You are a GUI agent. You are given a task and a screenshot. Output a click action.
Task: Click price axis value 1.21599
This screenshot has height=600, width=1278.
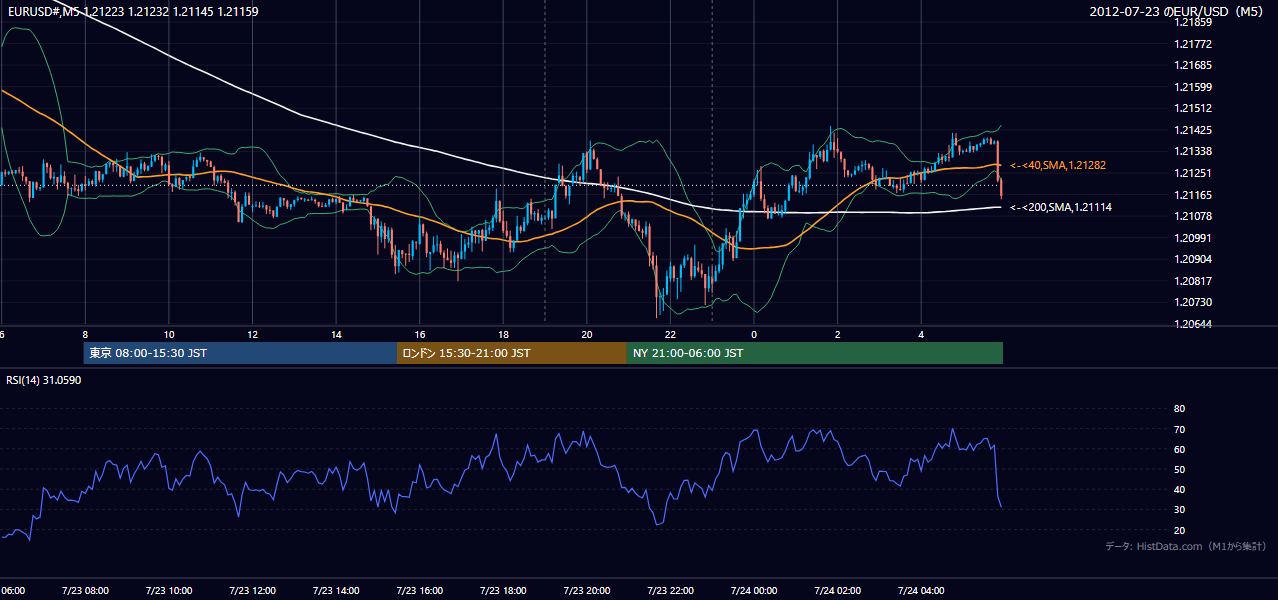pos(1192,87)
